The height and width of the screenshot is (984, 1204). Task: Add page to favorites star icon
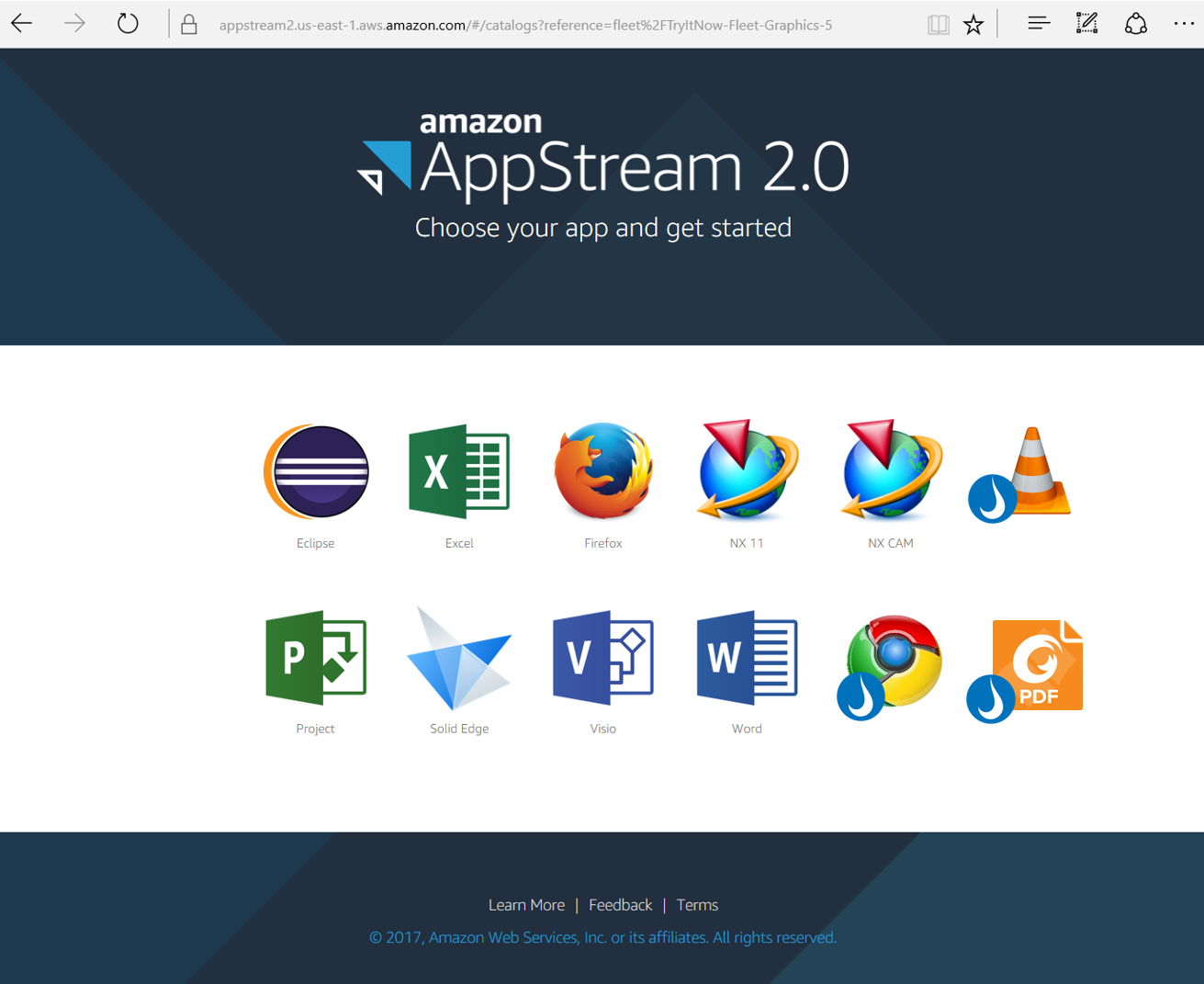pos(973,25)
